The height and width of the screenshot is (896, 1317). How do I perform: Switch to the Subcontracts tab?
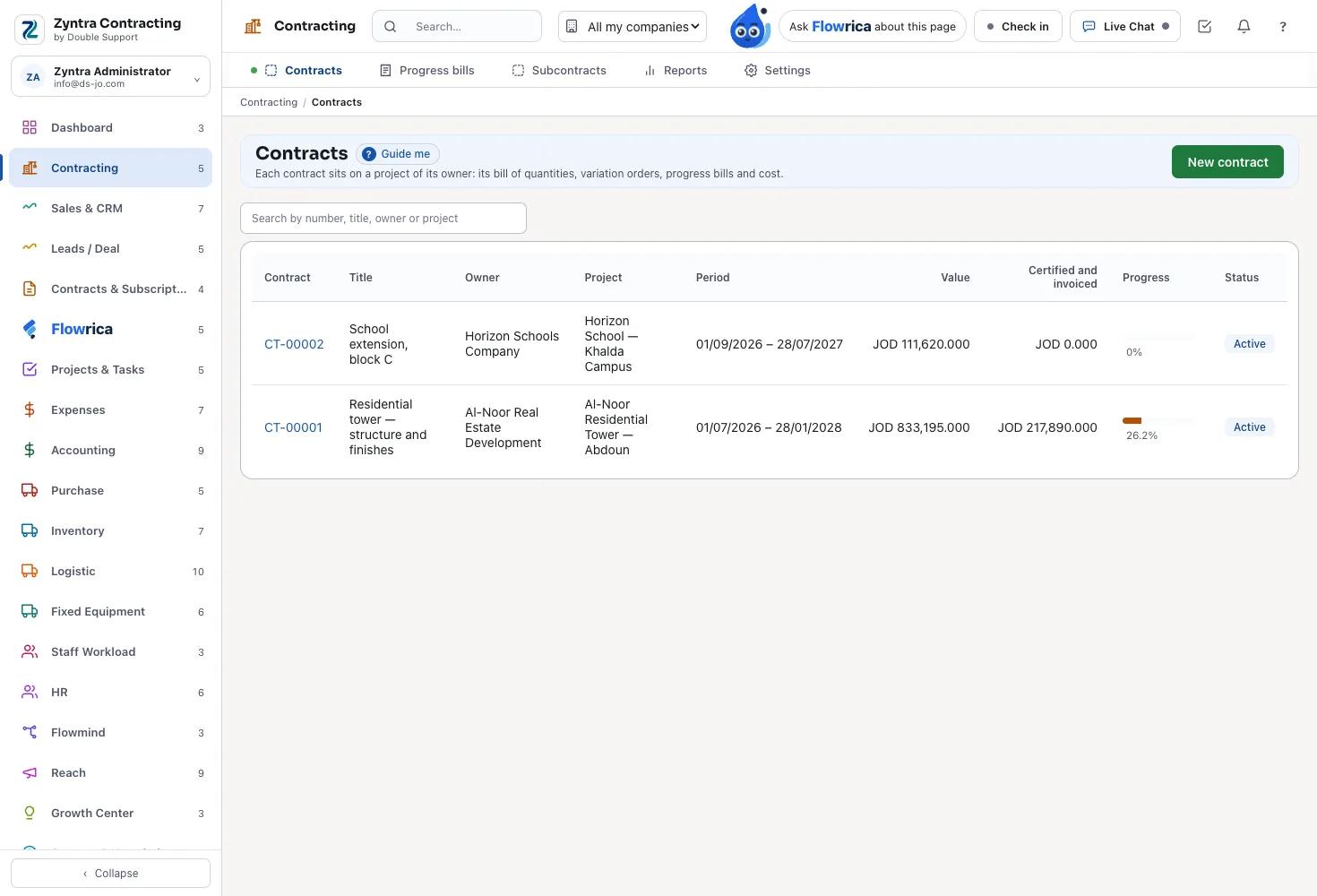coord(559,70)
